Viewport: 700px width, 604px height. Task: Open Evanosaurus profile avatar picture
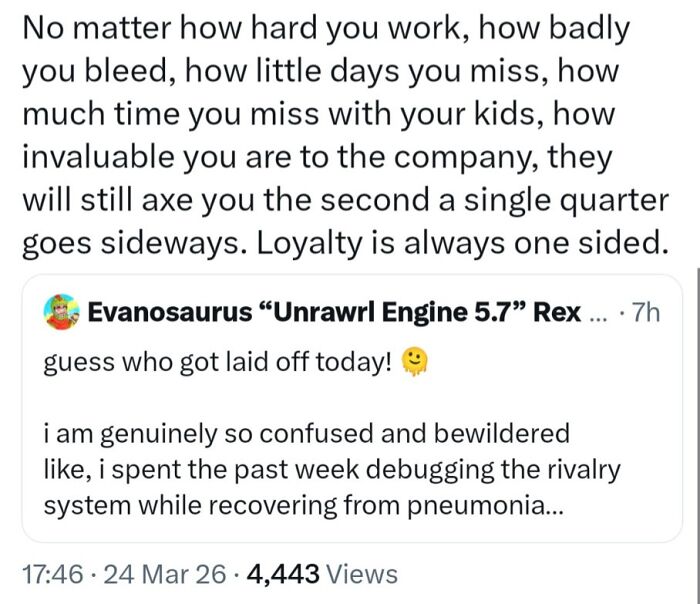[x=62, y=311]
